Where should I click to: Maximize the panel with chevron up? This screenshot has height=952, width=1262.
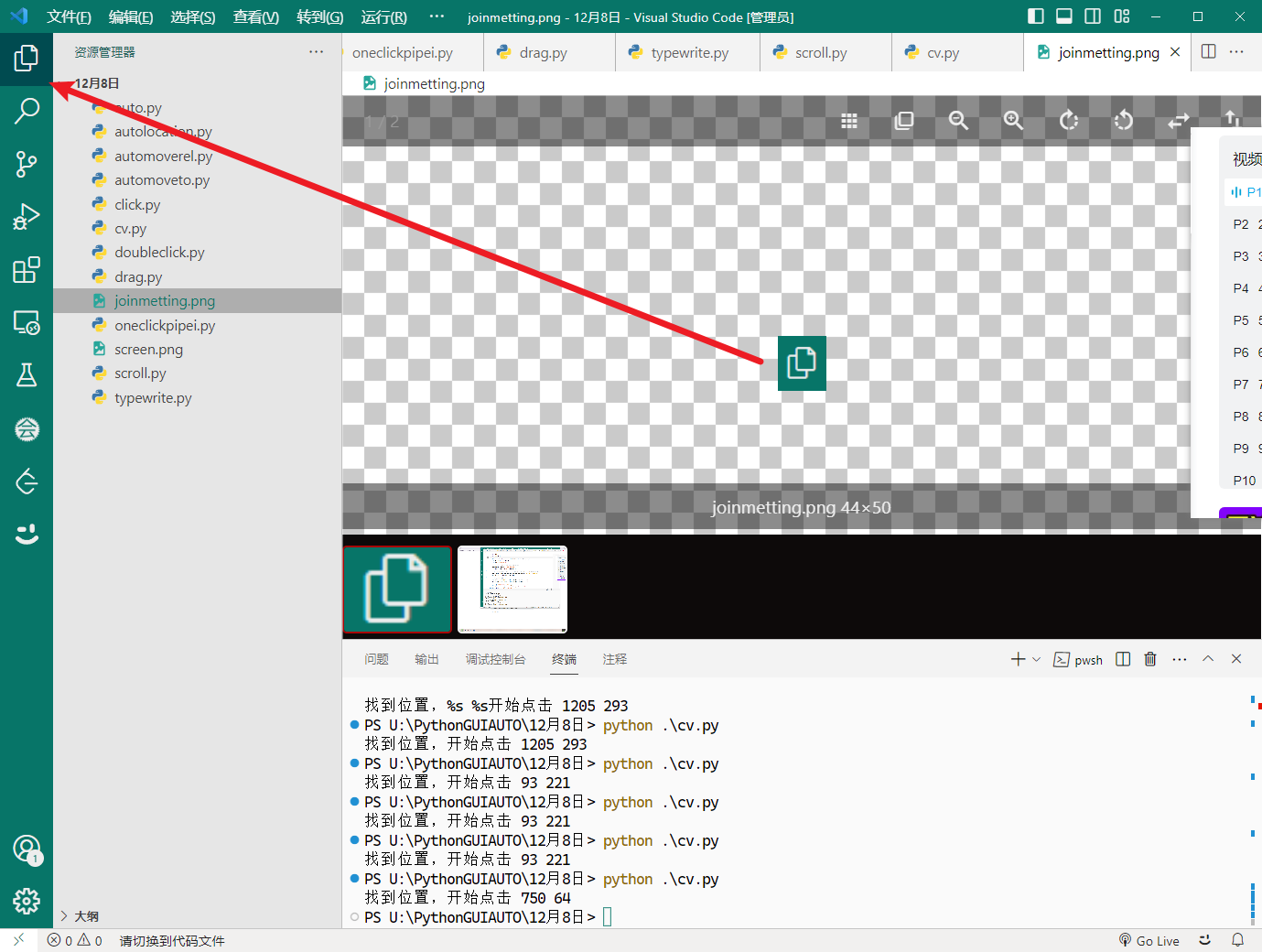pos(1208,659)
